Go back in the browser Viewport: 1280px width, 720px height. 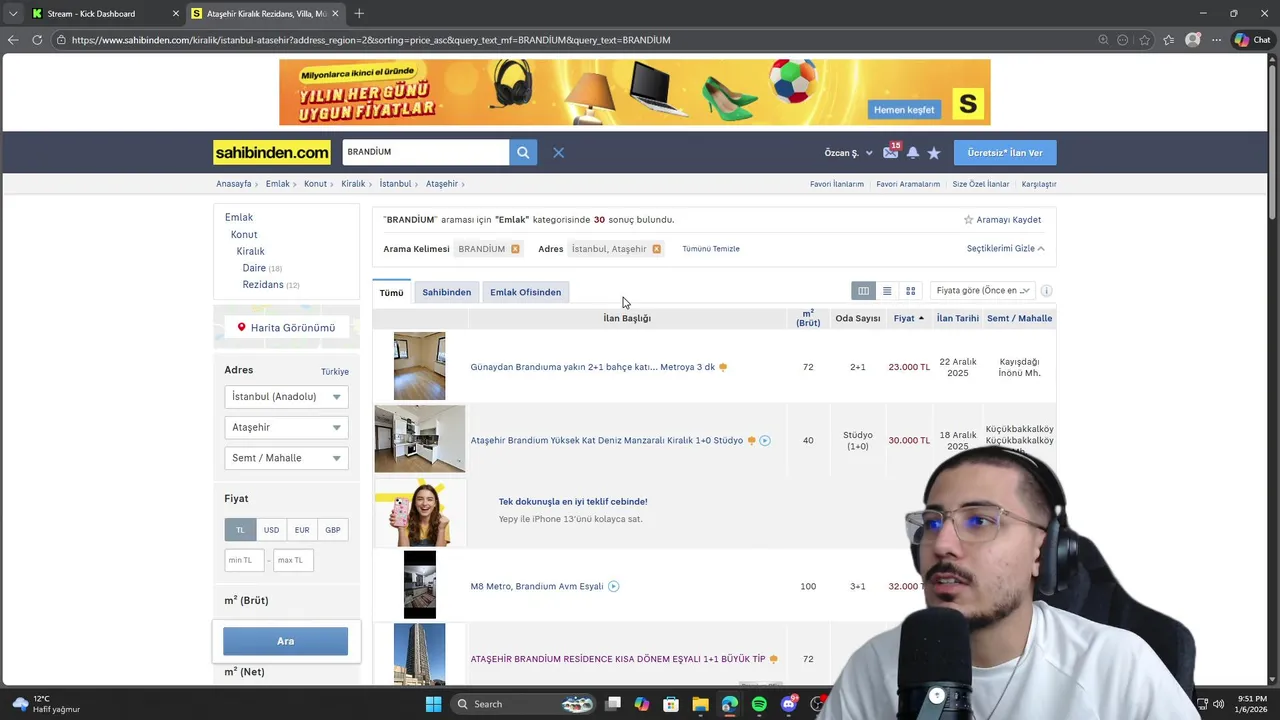click(13, 40)
